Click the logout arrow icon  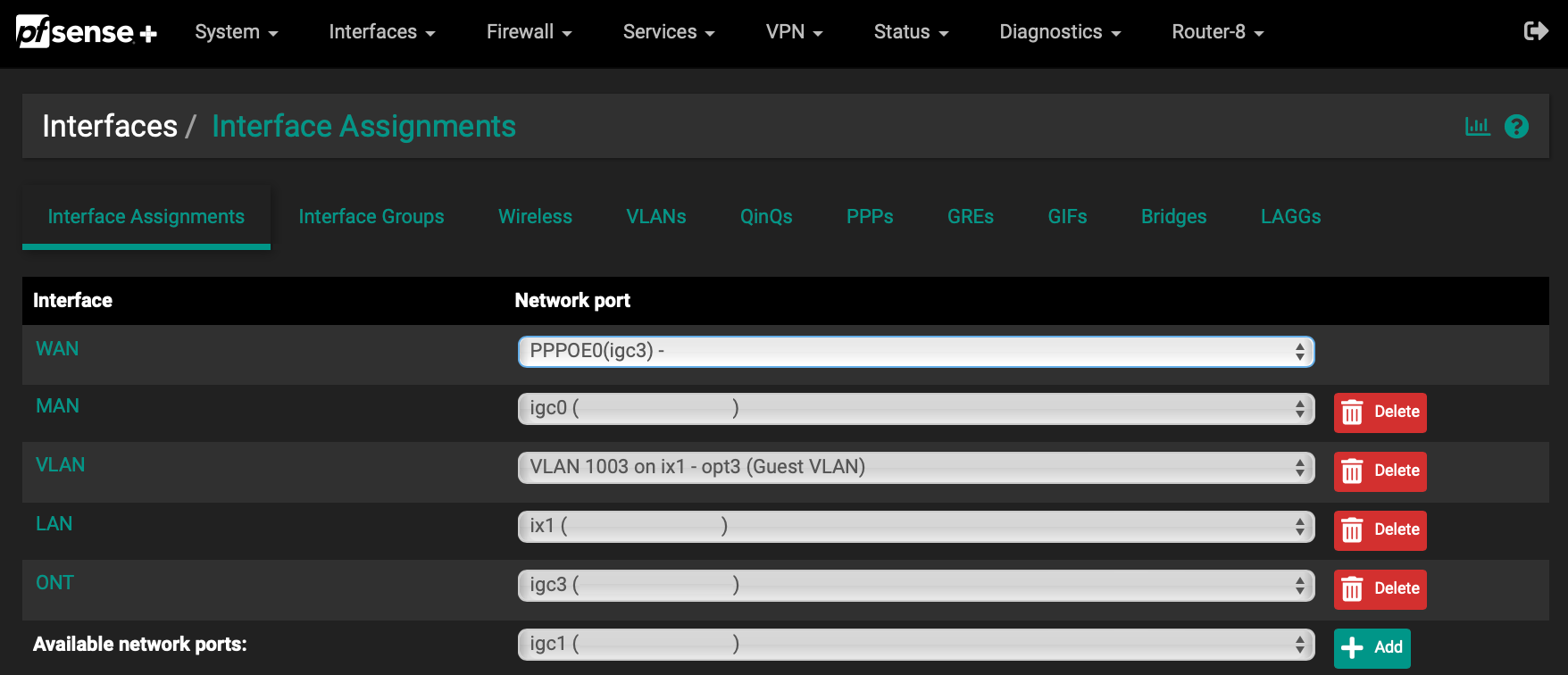pyautogui.click(x=1536, y=31)
